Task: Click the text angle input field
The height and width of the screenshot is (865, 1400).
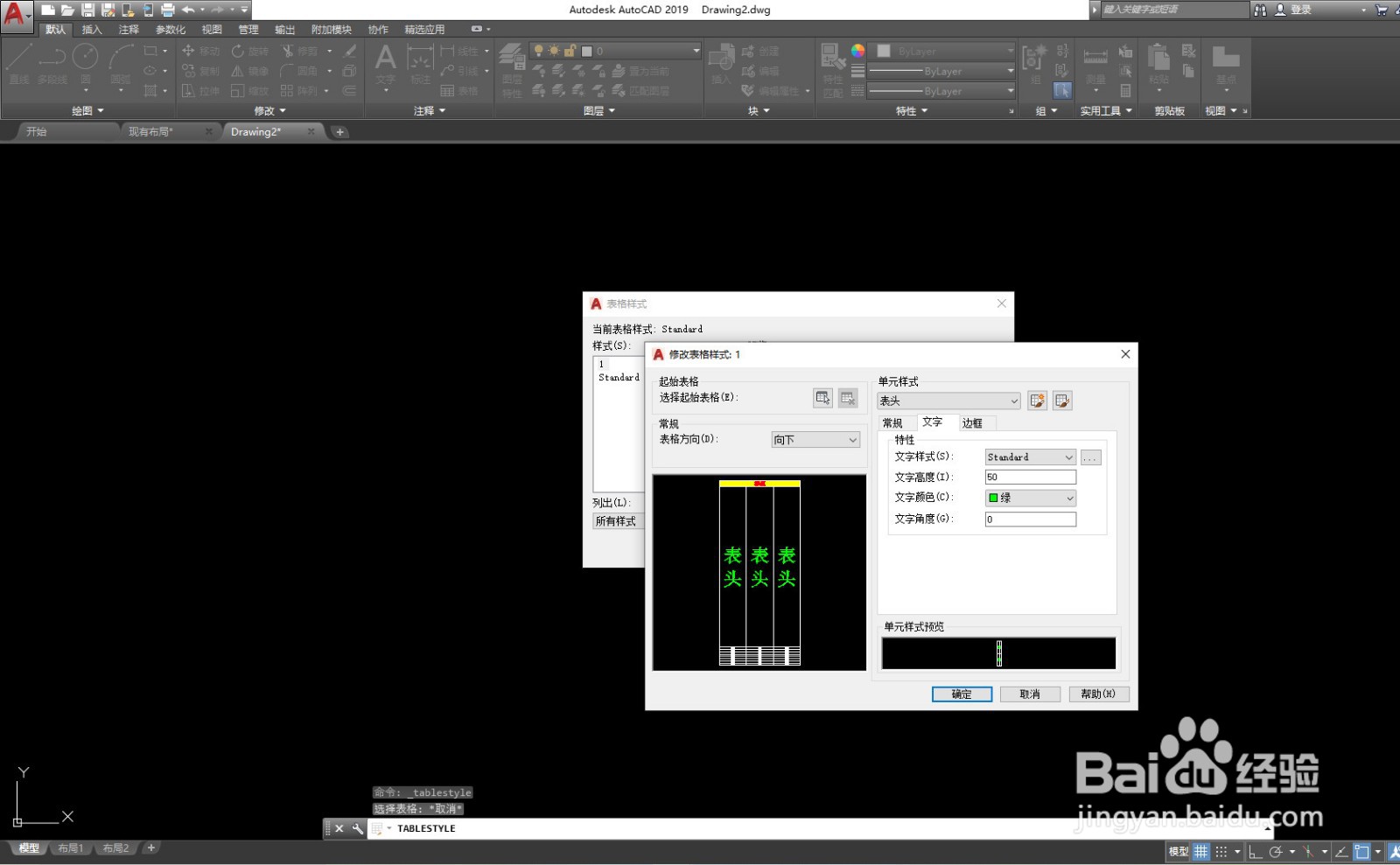Action: 1031,520
